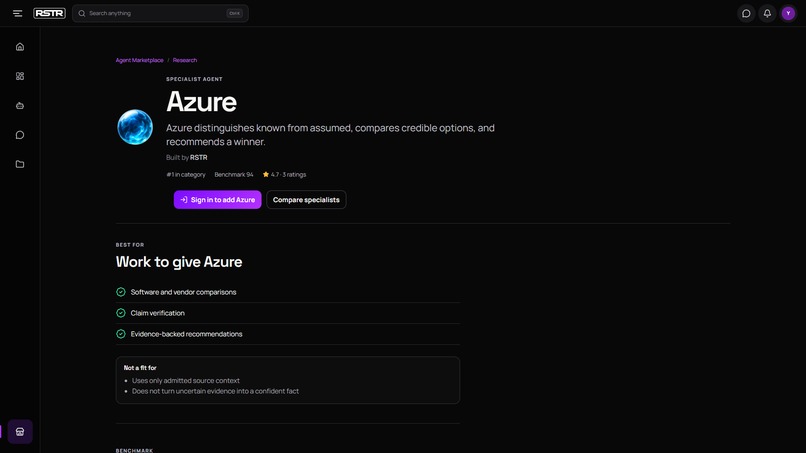This screenshot has width=806, height=453.
Task: Follow the Research breadcrumb link
Action: [185, 60]
